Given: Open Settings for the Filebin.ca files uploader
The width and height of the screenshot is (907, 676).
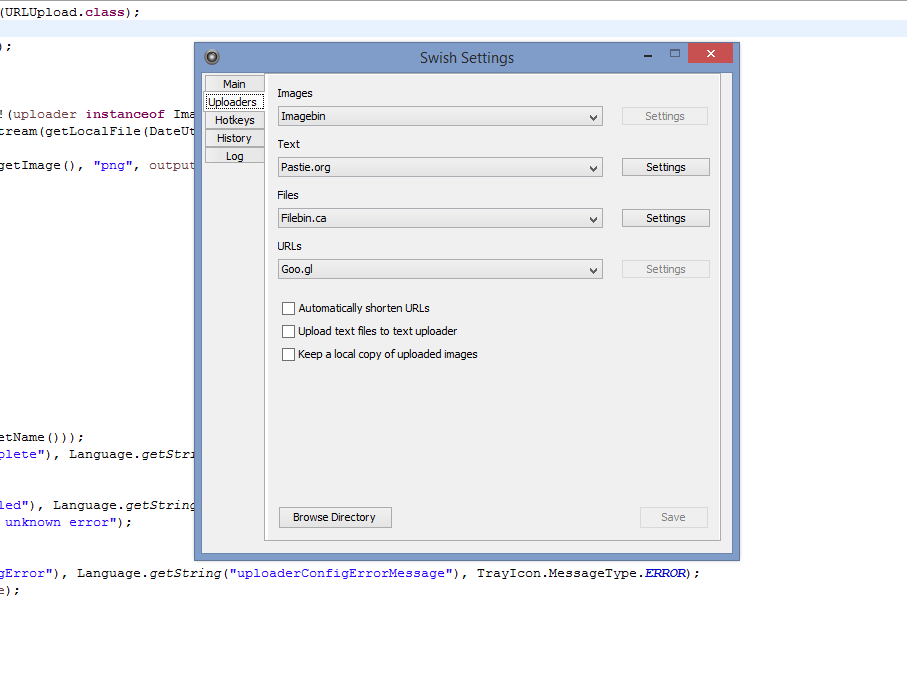Looking at the screenshot, I should [666, 218].
